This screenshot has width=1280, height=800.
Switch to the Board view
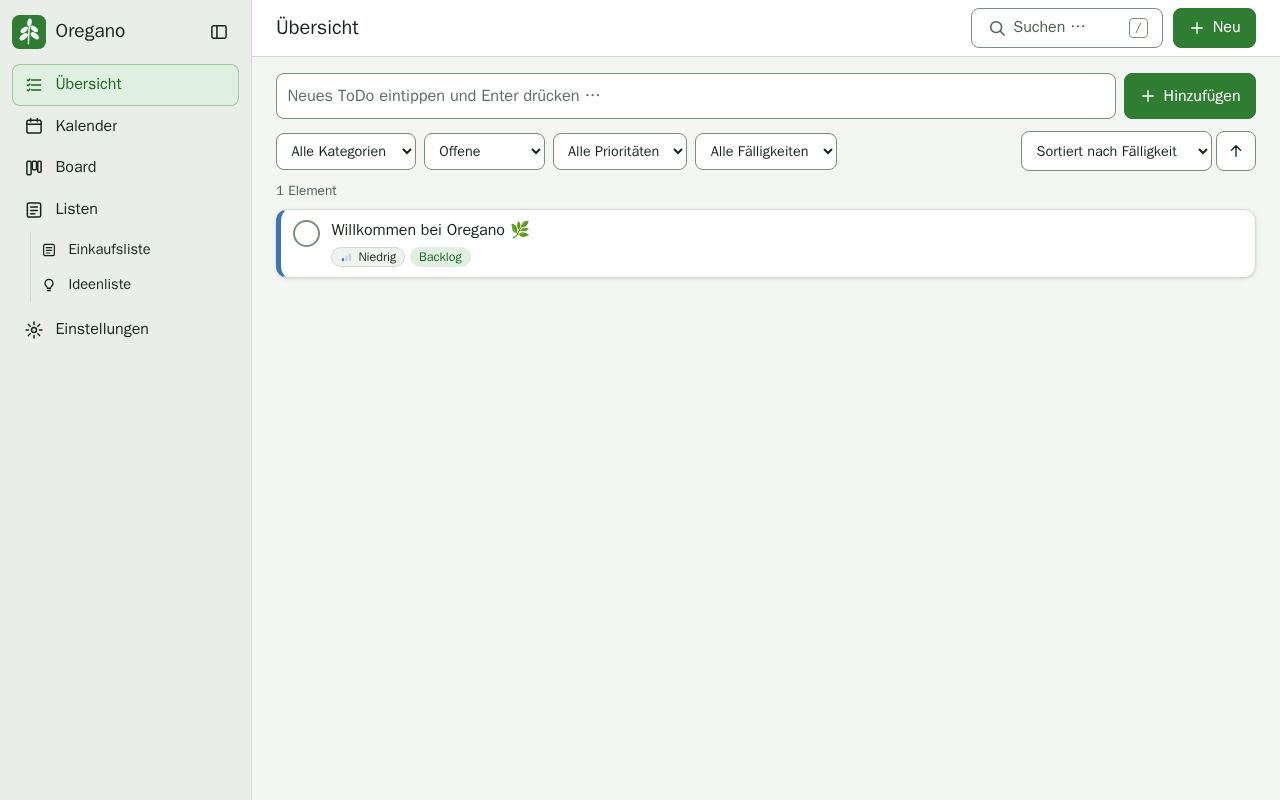(125, 167)
